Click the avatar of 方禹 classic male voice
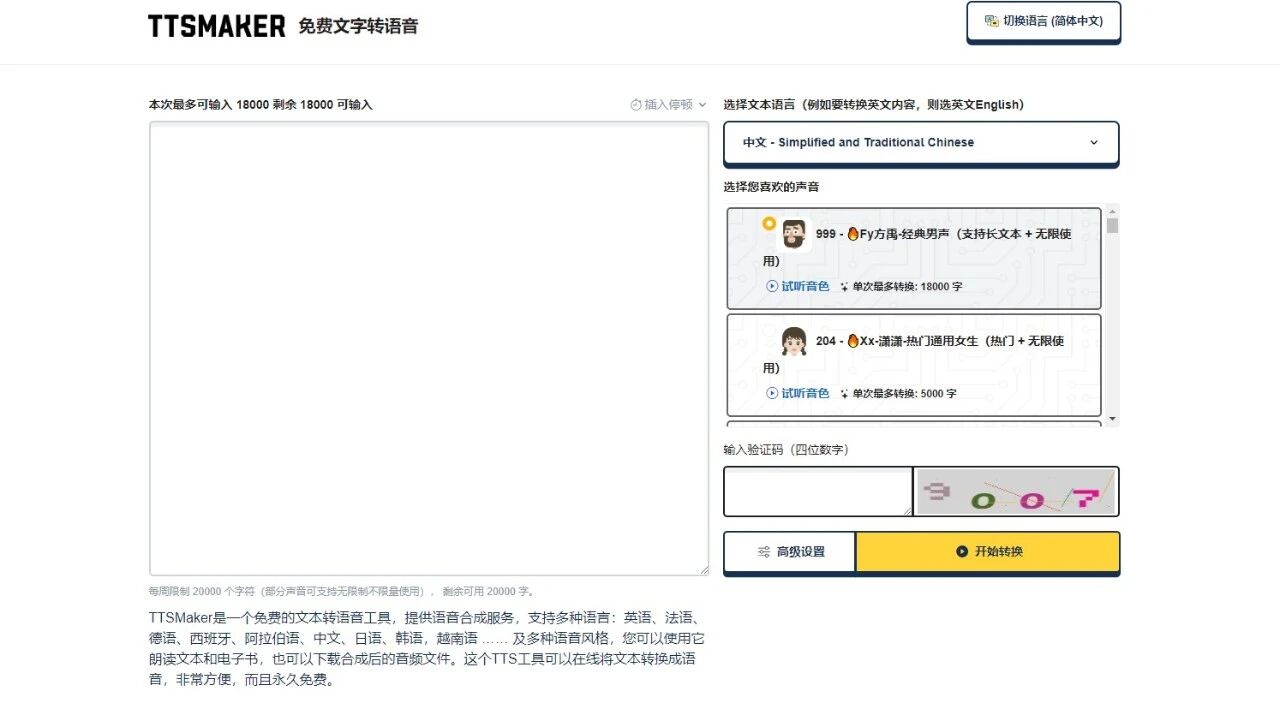 coord(795,234)
